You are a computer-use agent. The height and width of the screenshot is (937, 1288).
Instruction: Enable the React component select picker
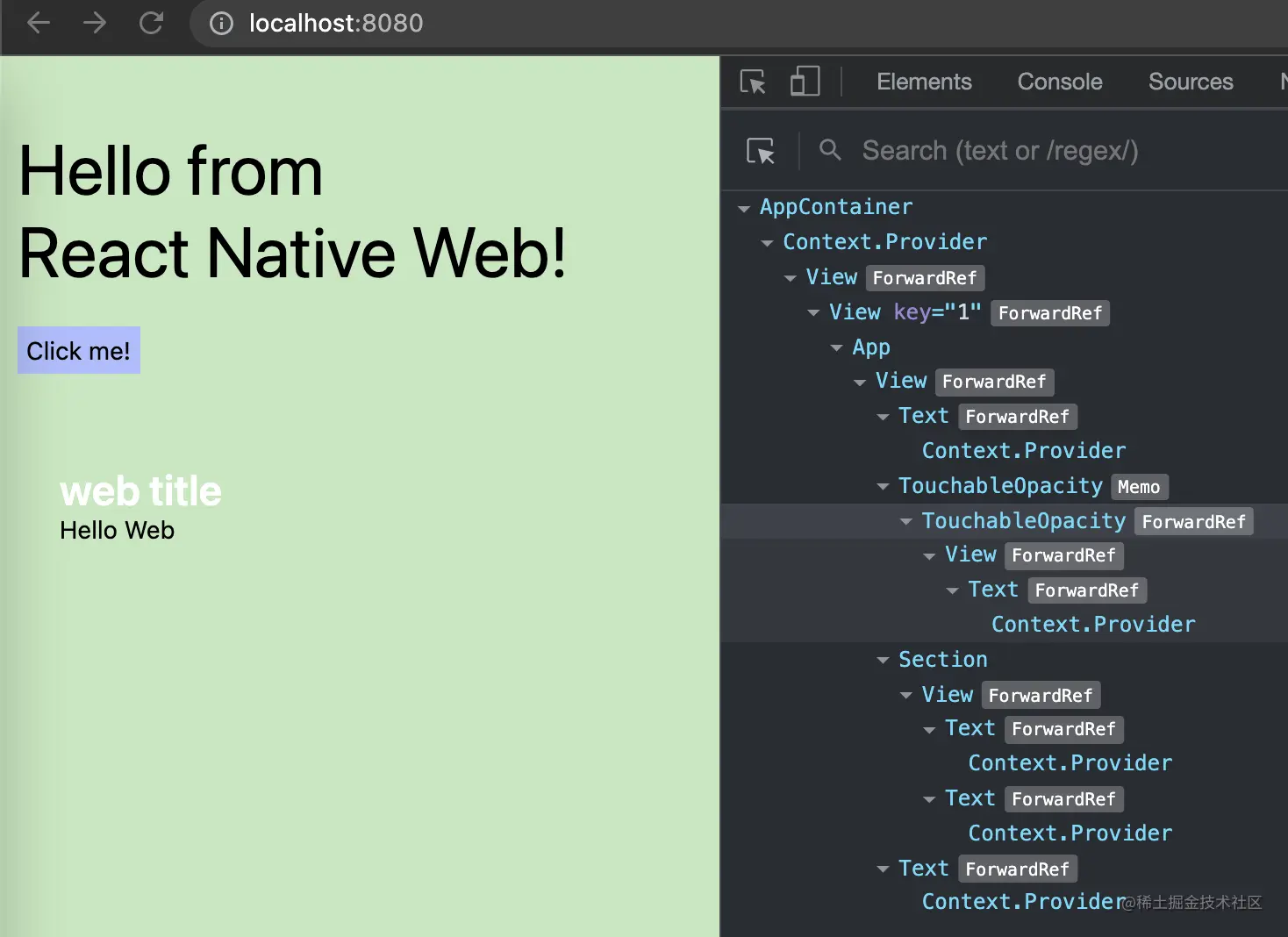click(x=760, y=151)
